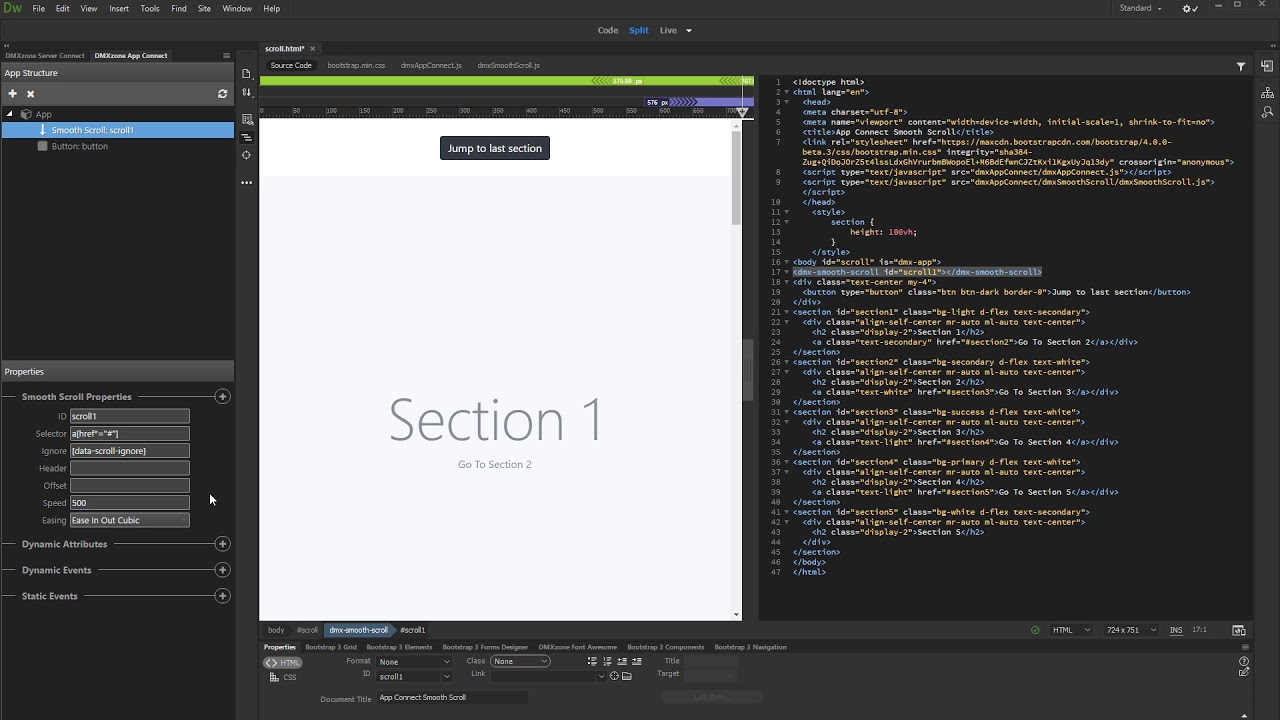Select the body tag in tag selector

click(276, 630)
